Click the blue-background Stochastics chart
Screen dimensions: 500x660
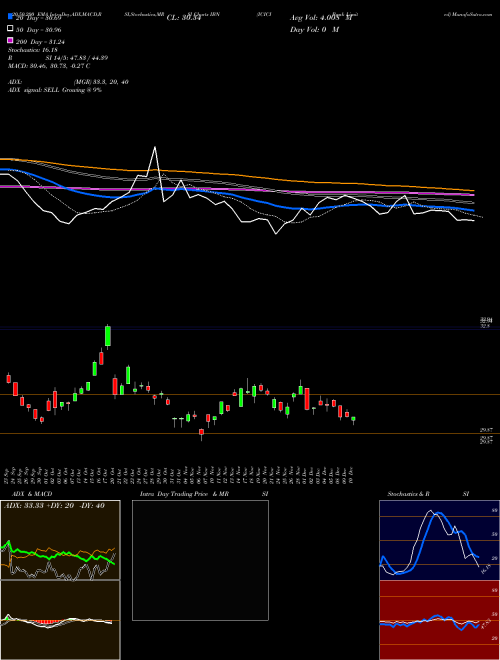[x=439, y=540]
